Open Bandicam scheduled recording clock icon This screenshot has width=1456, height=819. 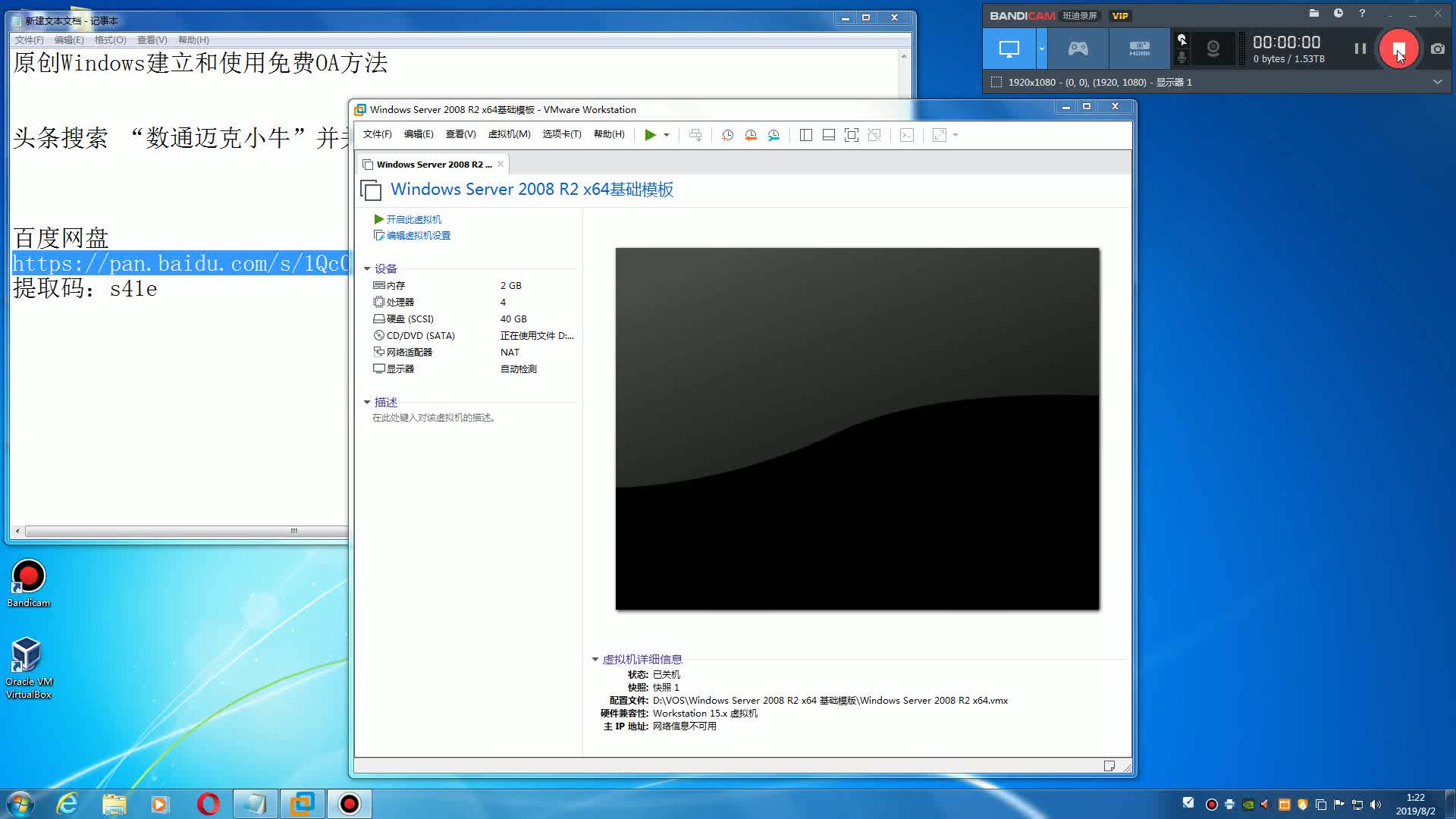[x=1338, y=14]
